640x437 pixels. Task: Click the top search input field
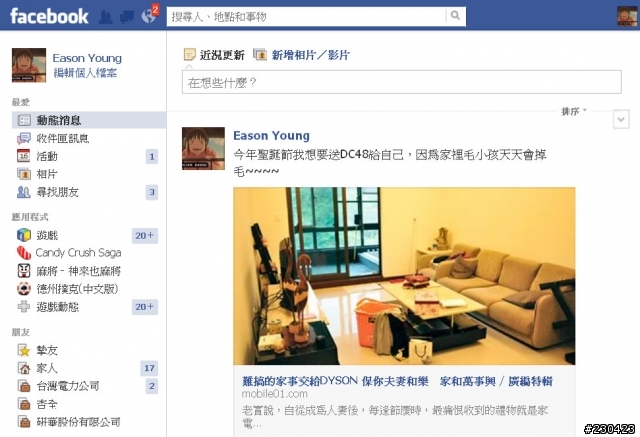pos(307,16)
